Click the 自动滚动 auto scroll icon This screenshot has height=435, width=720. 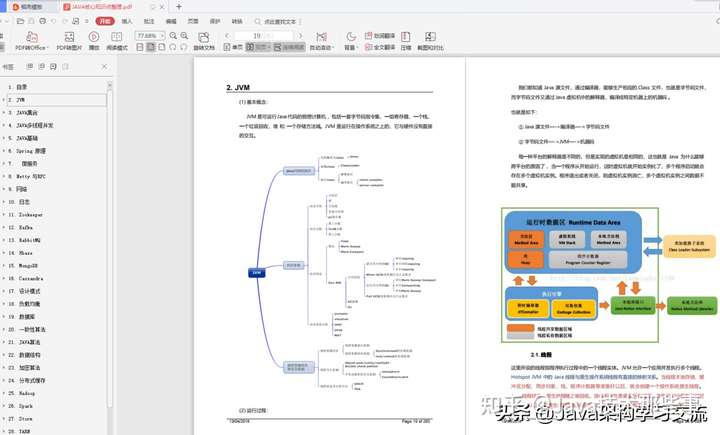pyautogui.click(x=321, y=37)
